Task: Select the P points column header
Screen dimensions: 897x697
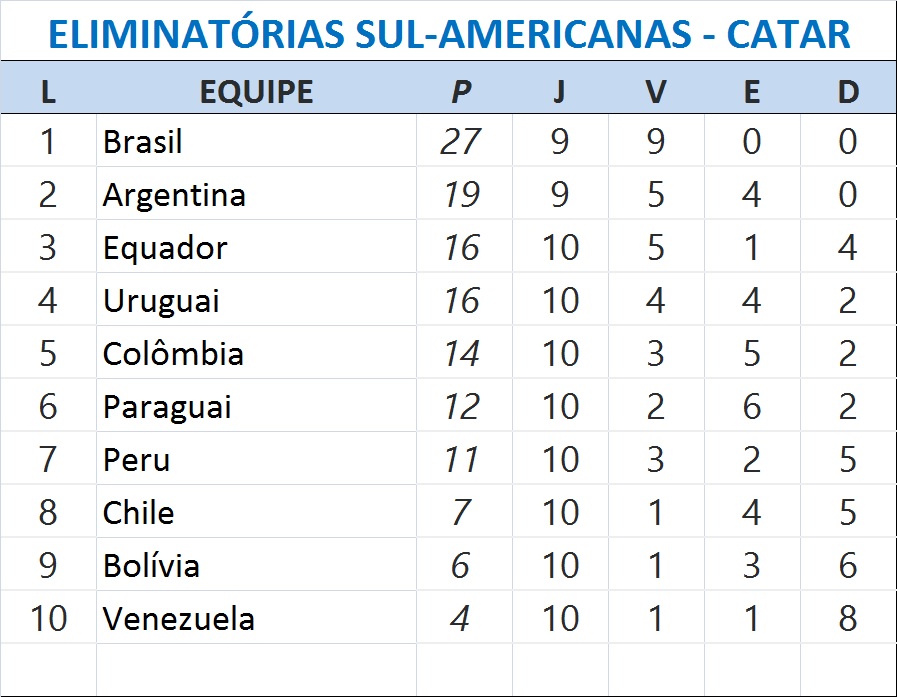Action: [x=461, y=91]
